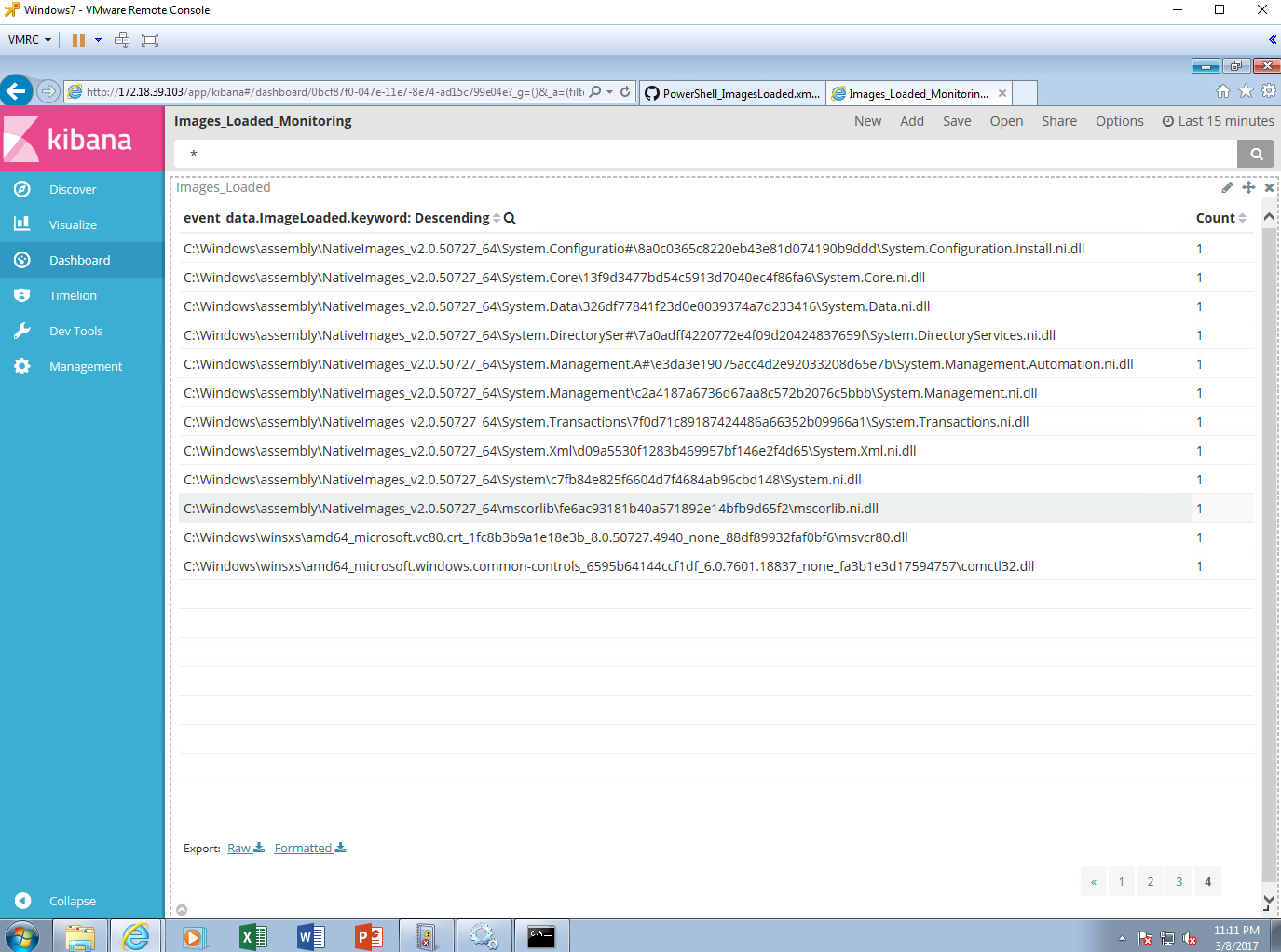Open the muted volume icon in system tray
The height and width of the screenshot is (952, 1281).
pos(1190,938)
